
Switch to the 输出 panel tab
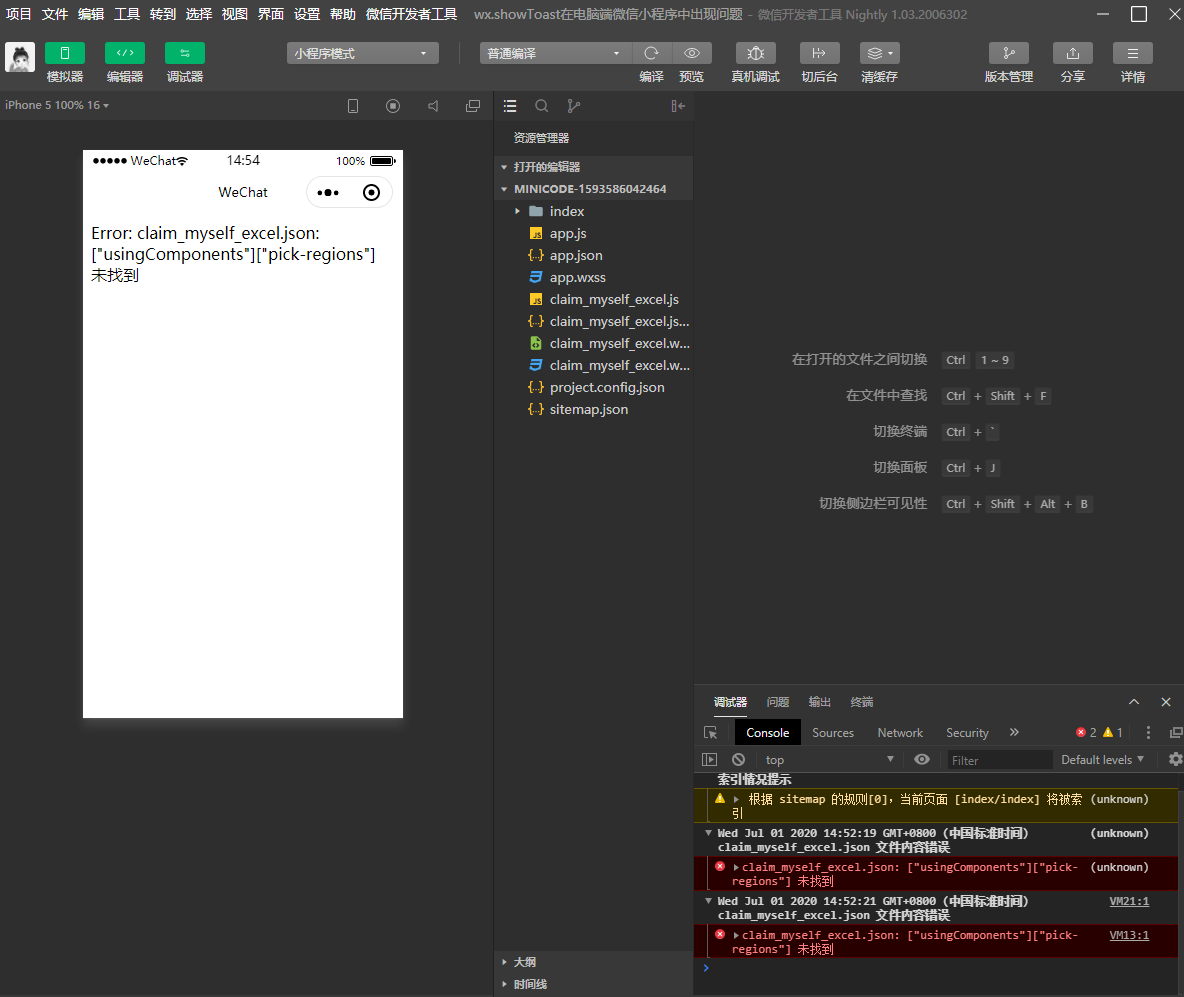(819, 702)
